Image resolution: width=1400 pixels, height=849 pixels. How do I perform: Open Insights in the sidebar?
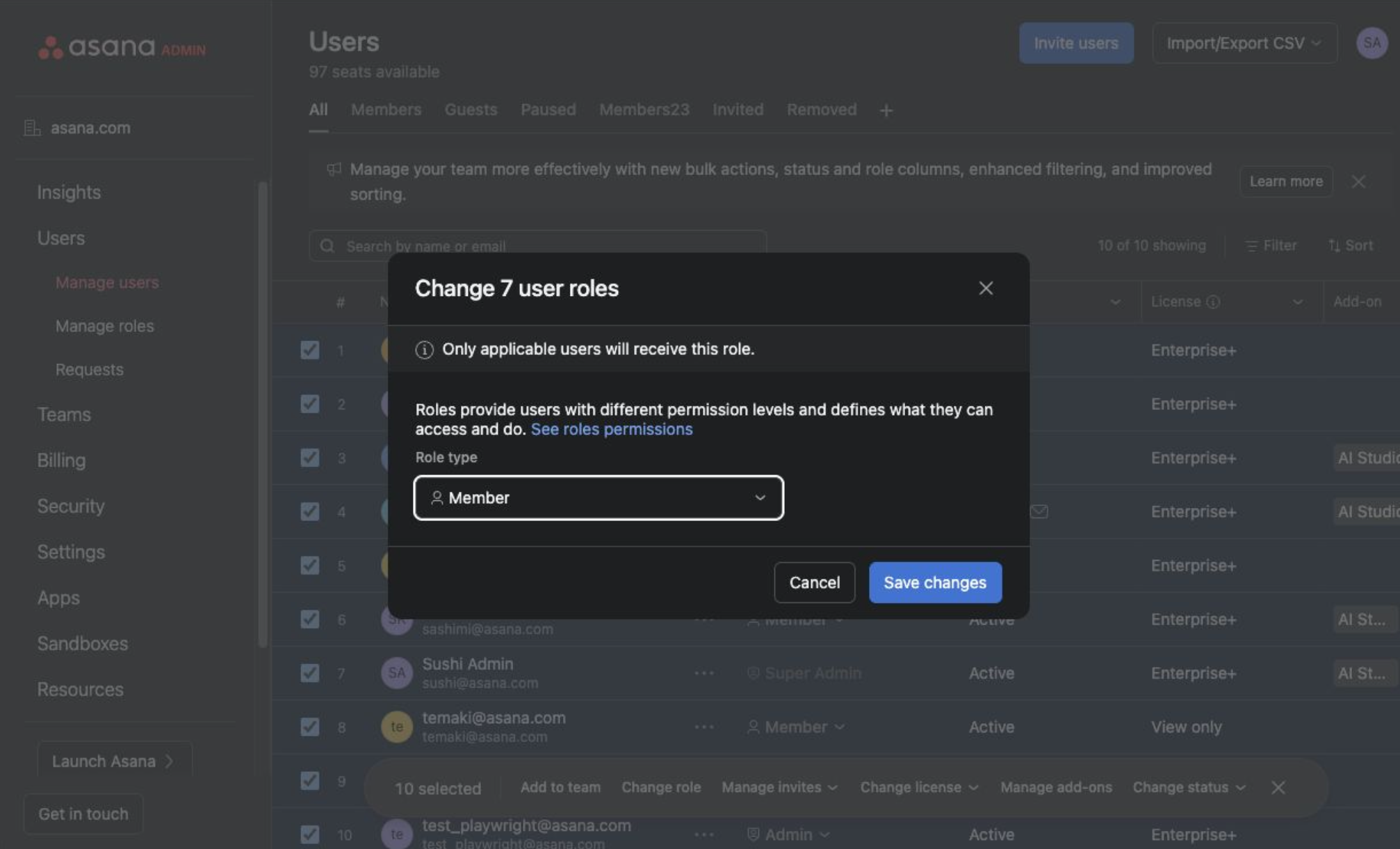(69, 192)
